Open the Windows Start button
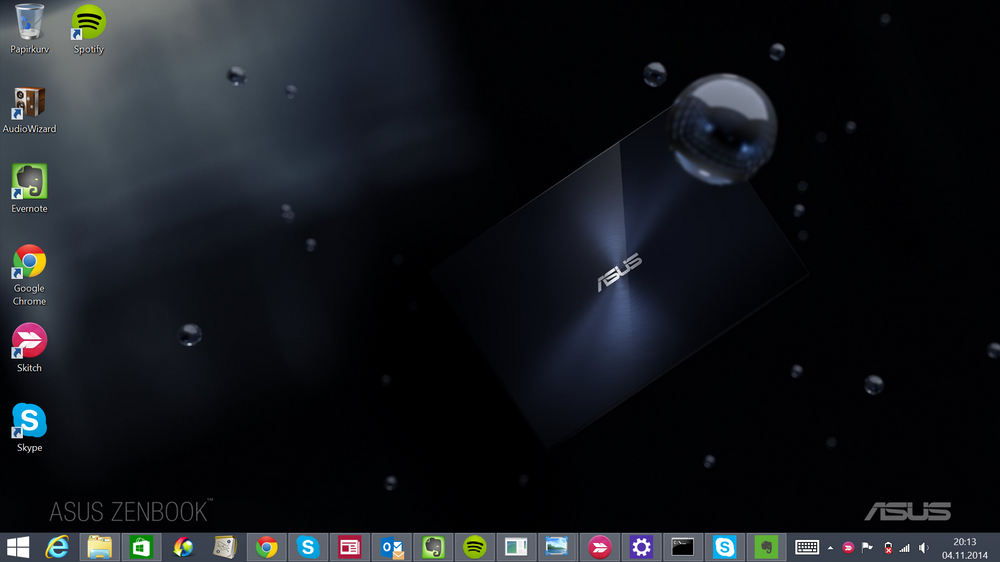 tap(18, 547)
